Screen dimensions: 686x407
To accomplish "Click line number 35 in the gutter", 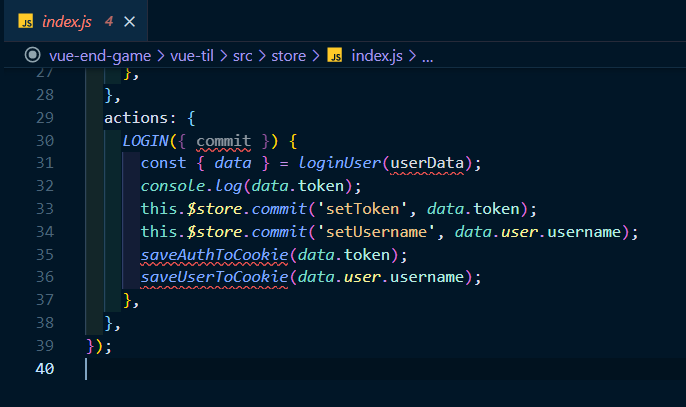I will (45, 255).
